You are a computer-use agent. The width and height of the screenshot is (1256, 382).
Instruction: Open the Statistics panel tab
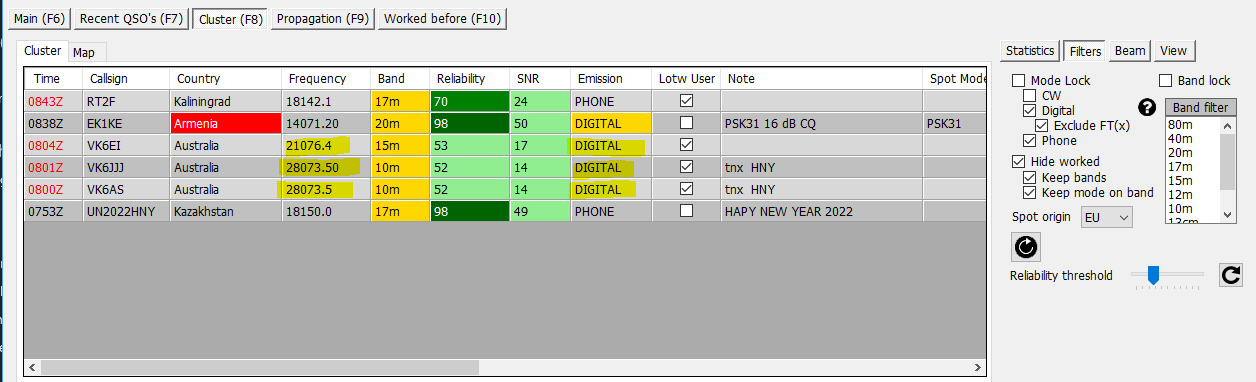coord(1030,50)
